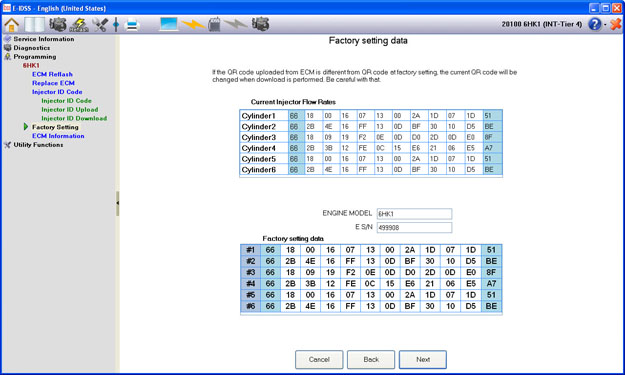Open the dropdown arrow beside Help icon
The height and width of the screenshot is (375, 625).
[605, 25]
